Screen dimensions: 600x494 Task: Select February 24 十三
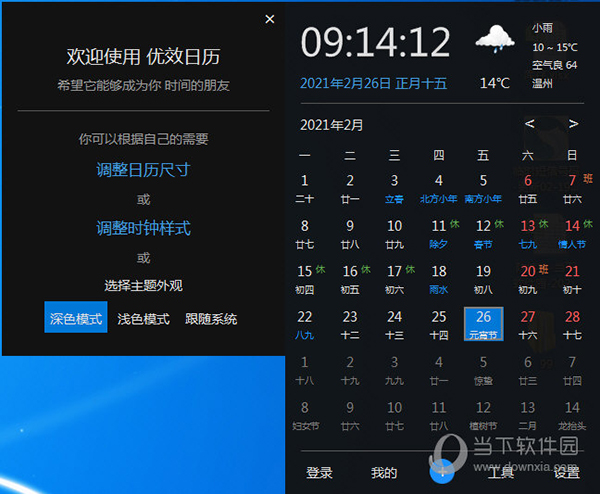tap(394, 325)
